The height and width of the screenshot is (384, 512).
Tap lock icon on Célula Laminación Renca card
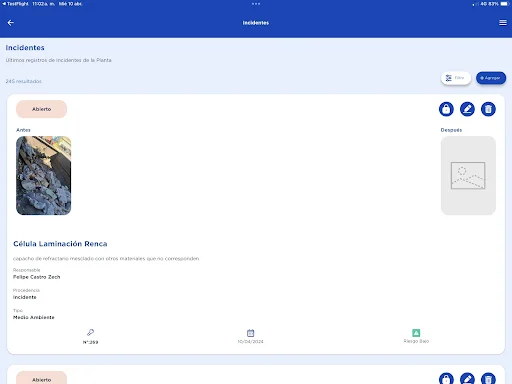pos(446,109)
